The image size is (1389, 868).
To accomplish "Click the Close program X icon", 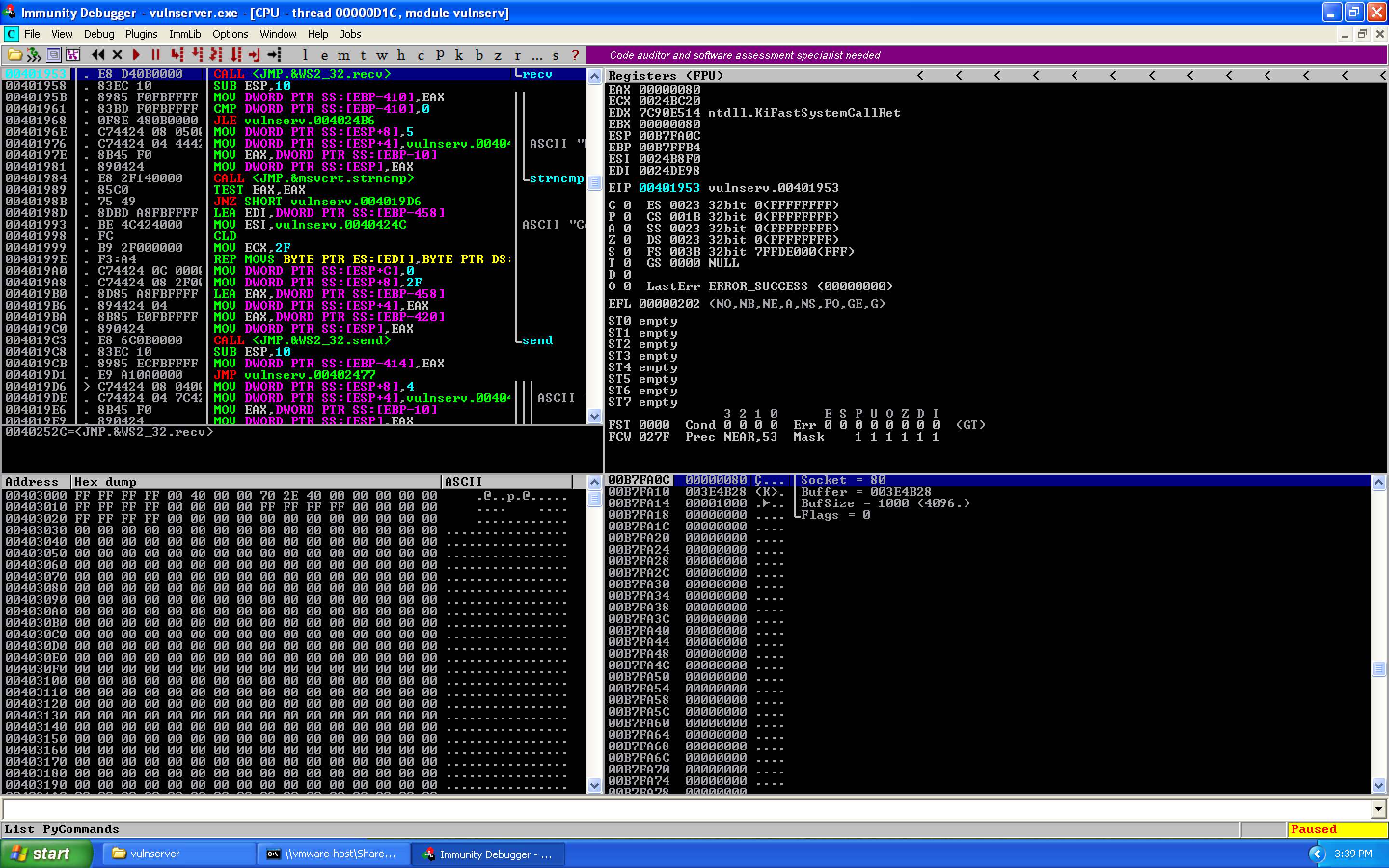I will pyautogui.click(x=117, y=55).
